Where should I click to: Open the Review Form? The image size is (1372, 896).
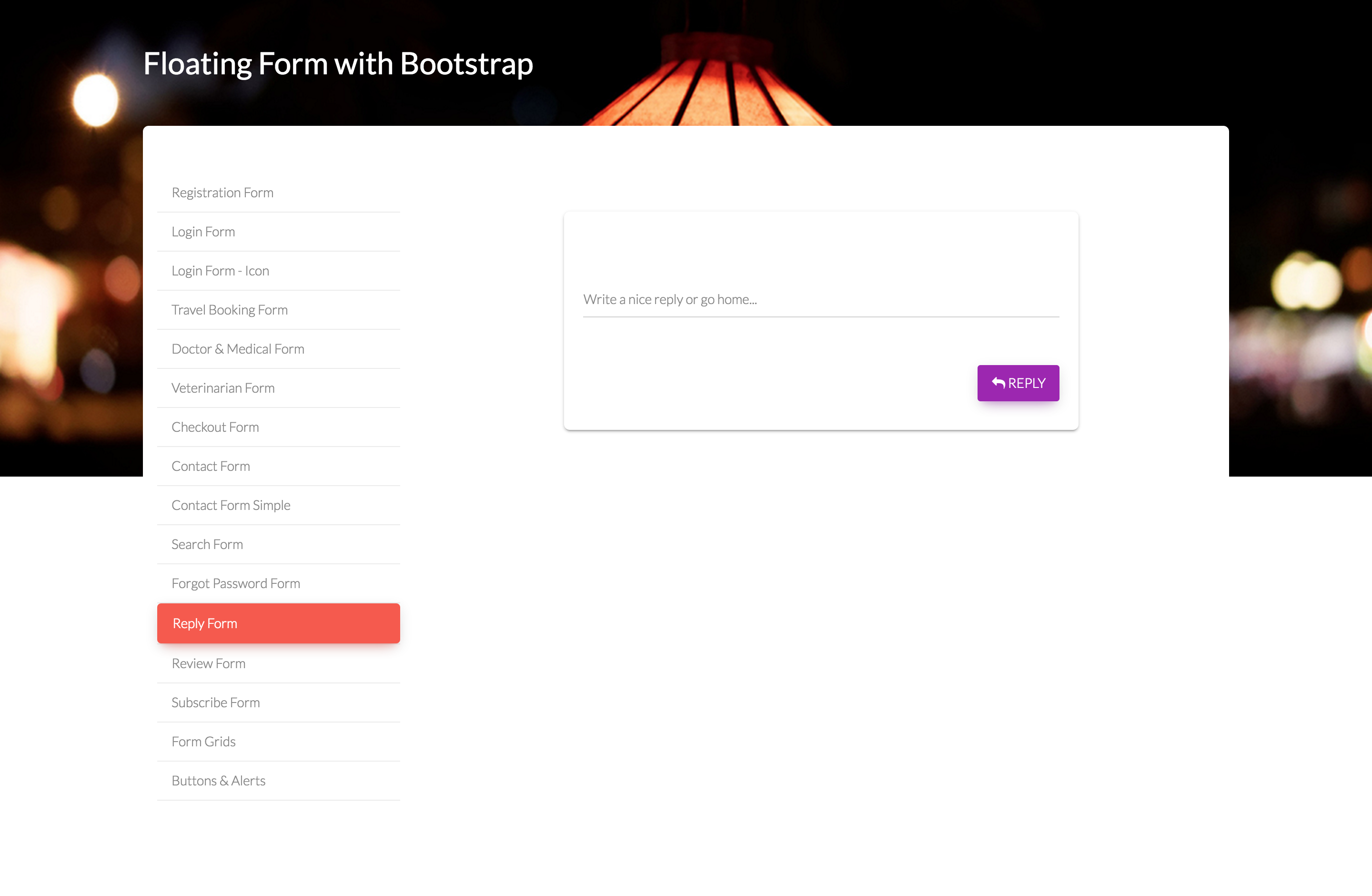[x=209, y=663]
